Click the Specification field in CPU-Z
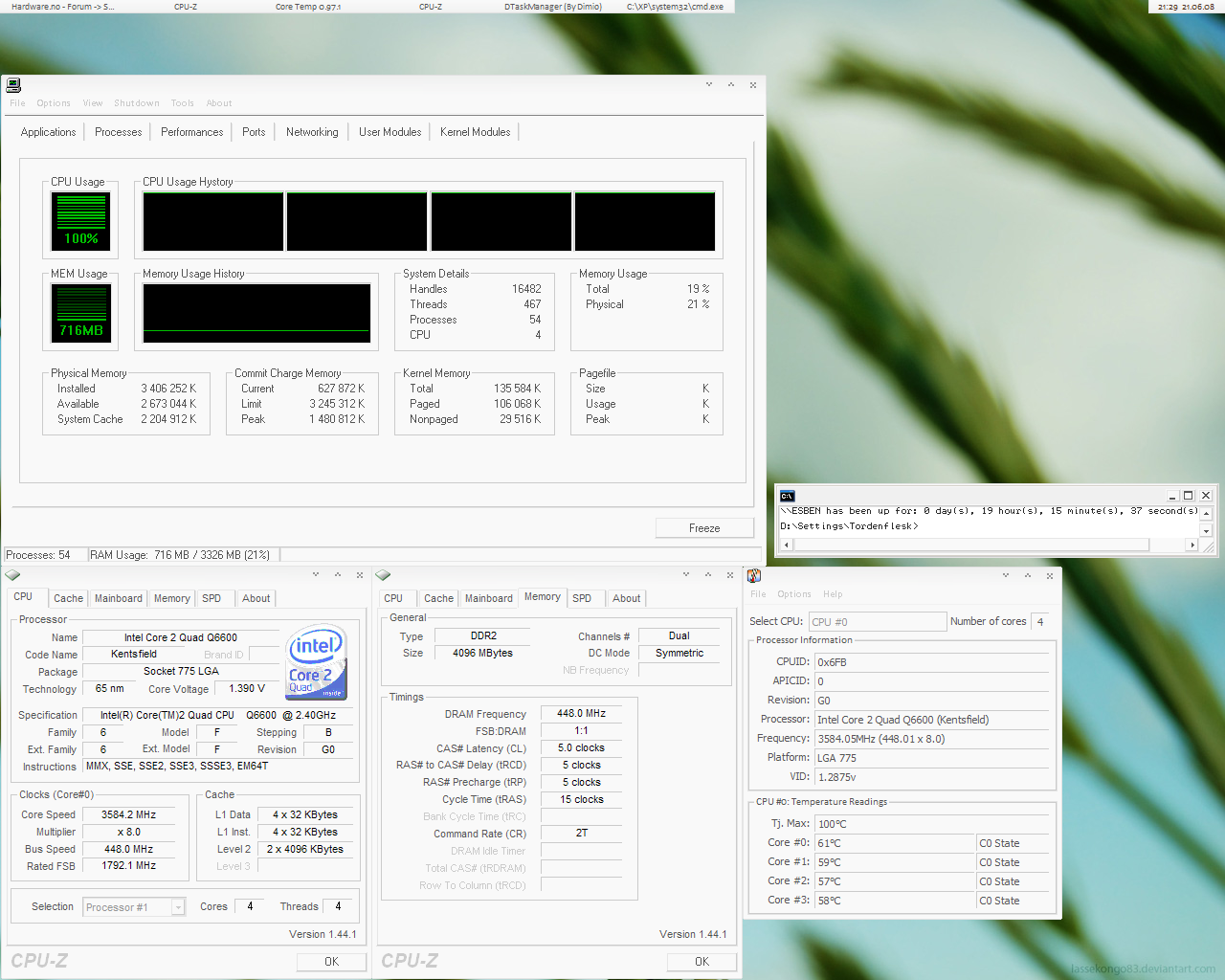The image size is (1225, 980). [x=219, y=715]
